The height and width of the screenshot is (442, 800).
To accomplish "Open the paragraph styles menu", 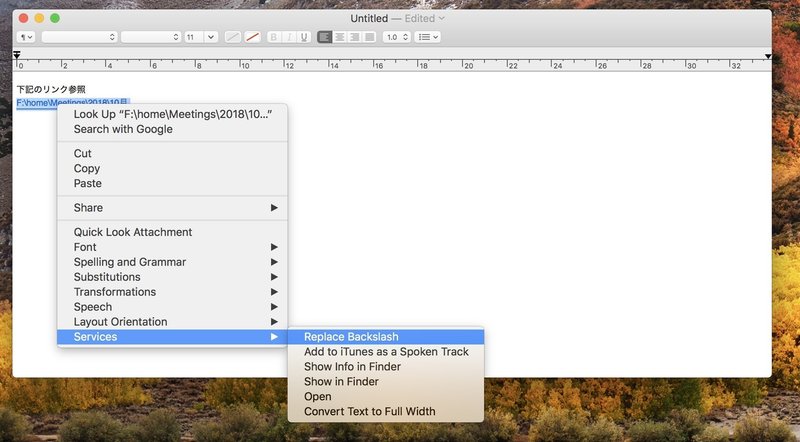I will (x=26, y=37).
